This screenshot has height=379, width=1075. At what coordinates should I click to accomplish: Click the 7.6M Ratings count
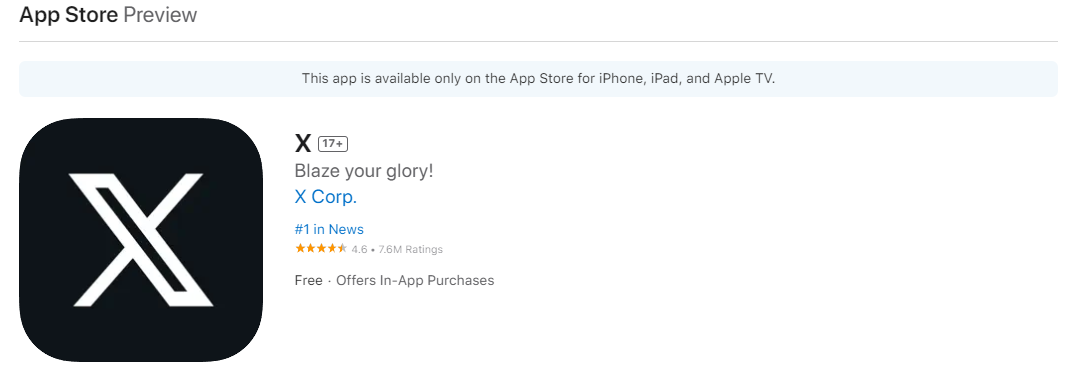[411, 249]
